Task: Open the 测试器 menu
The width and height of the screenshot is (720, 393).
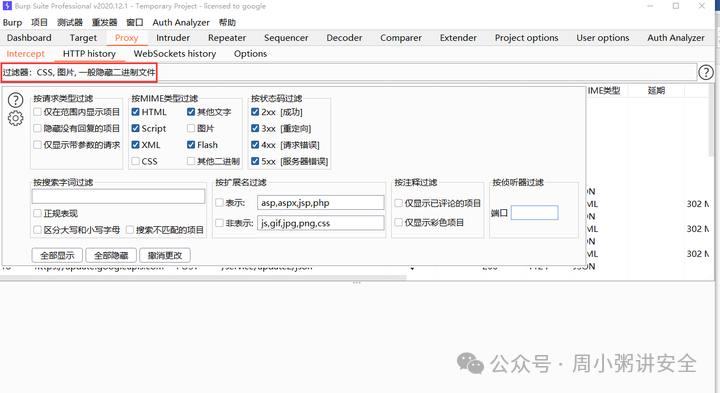Action: tap(70, 22)
